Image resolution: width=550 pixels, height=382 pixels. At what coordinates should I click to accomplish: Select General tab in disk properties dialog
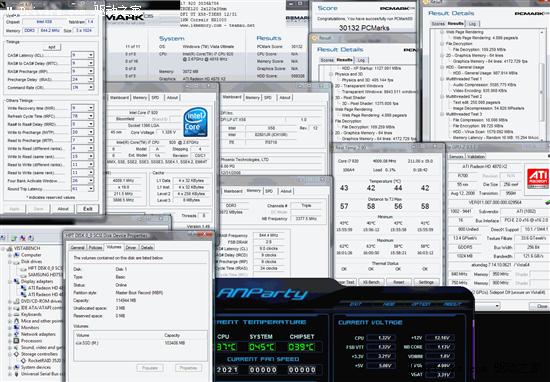pyautogui.click(x=78, y=247)
